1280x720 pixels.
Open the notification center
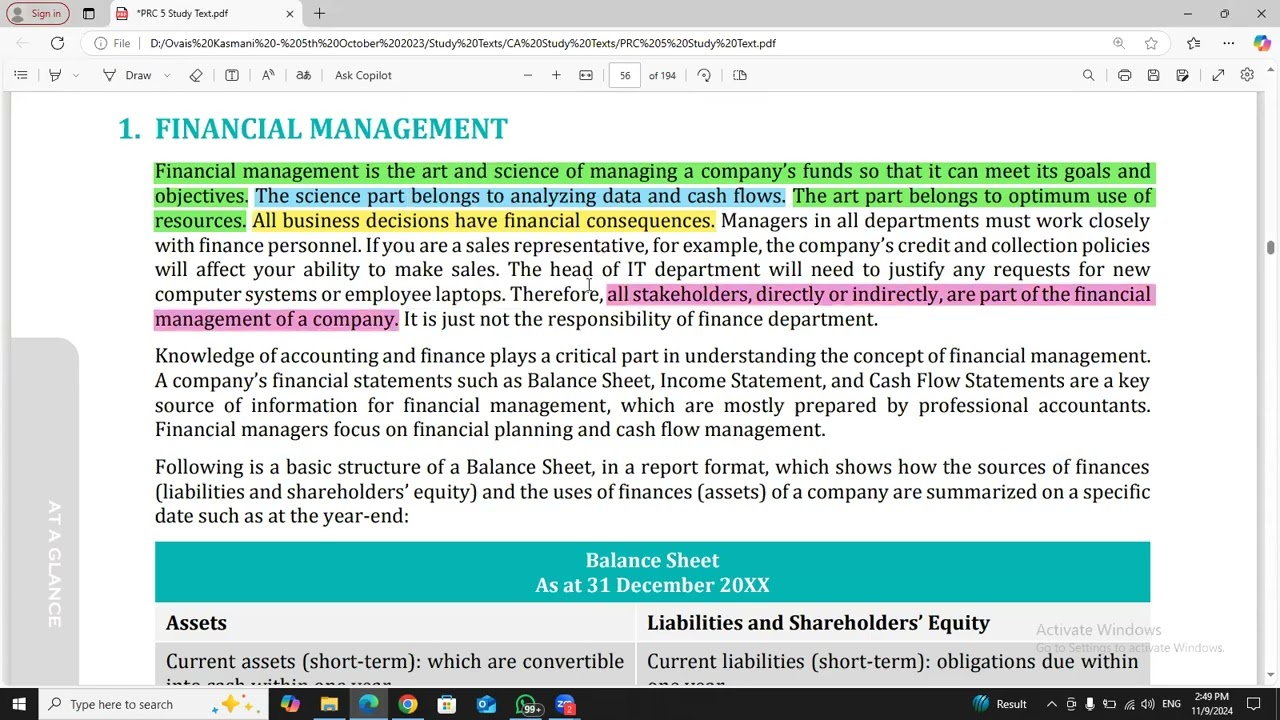(x=1253, y=704)
